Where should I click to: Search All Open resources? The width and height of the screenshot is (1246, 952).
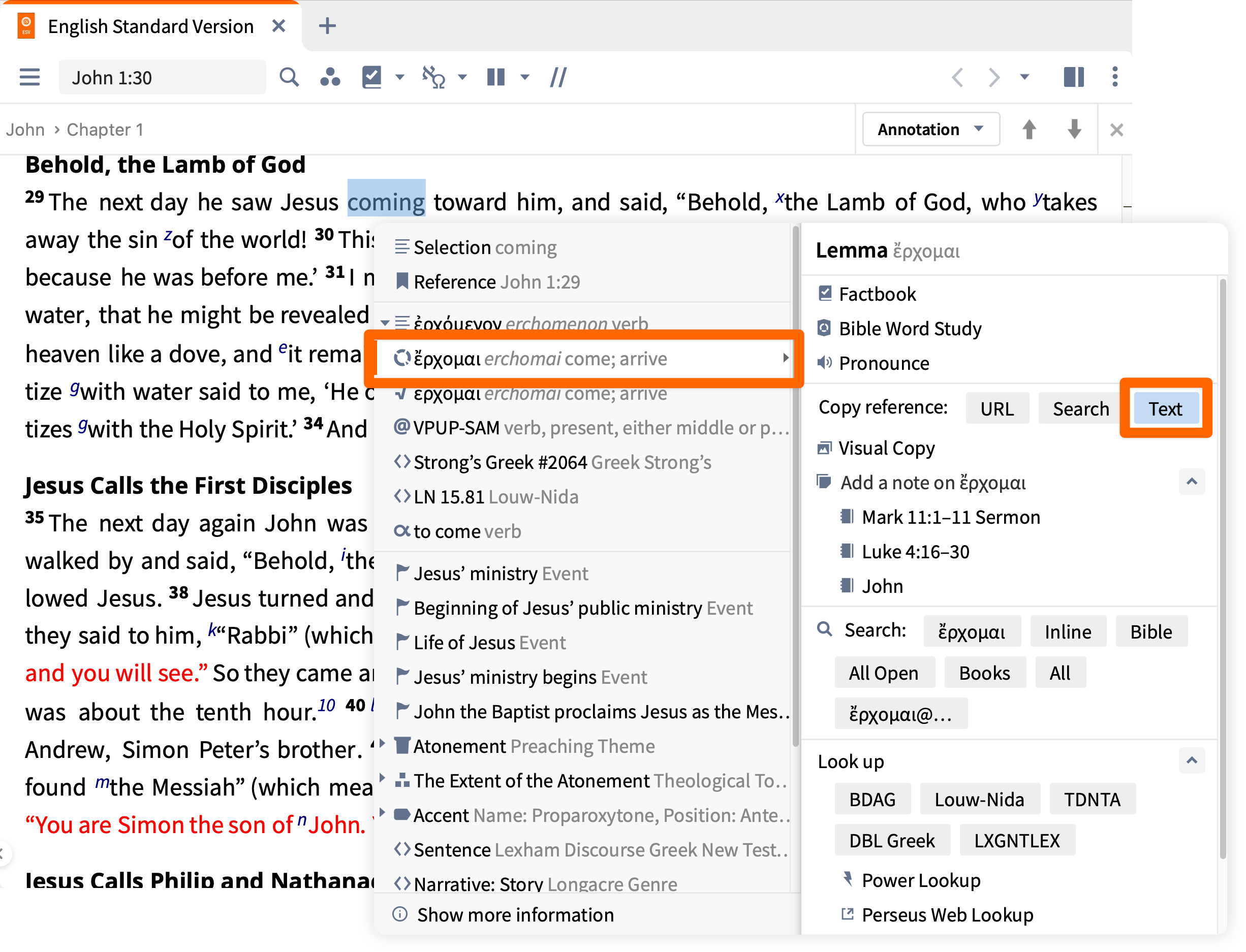(884, 673)
